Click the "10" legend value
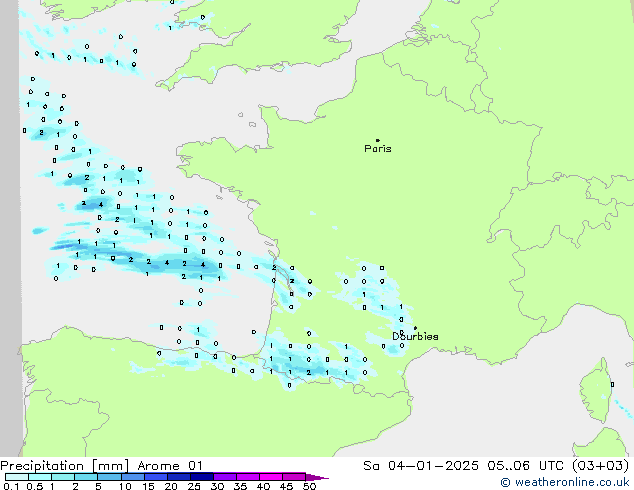This screenshot has height=490, width=634. tap(125, 486)
